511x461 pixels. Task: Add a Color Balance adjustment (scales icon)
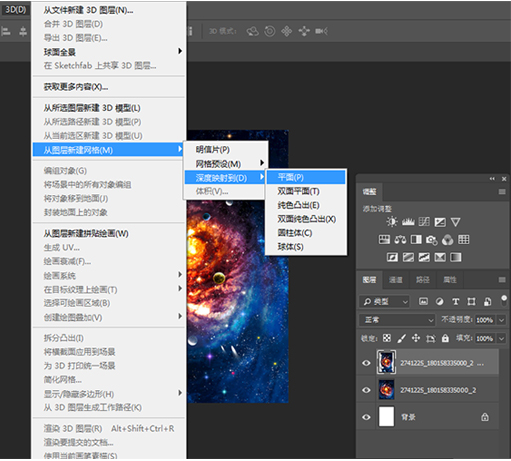tap(400, 239)
